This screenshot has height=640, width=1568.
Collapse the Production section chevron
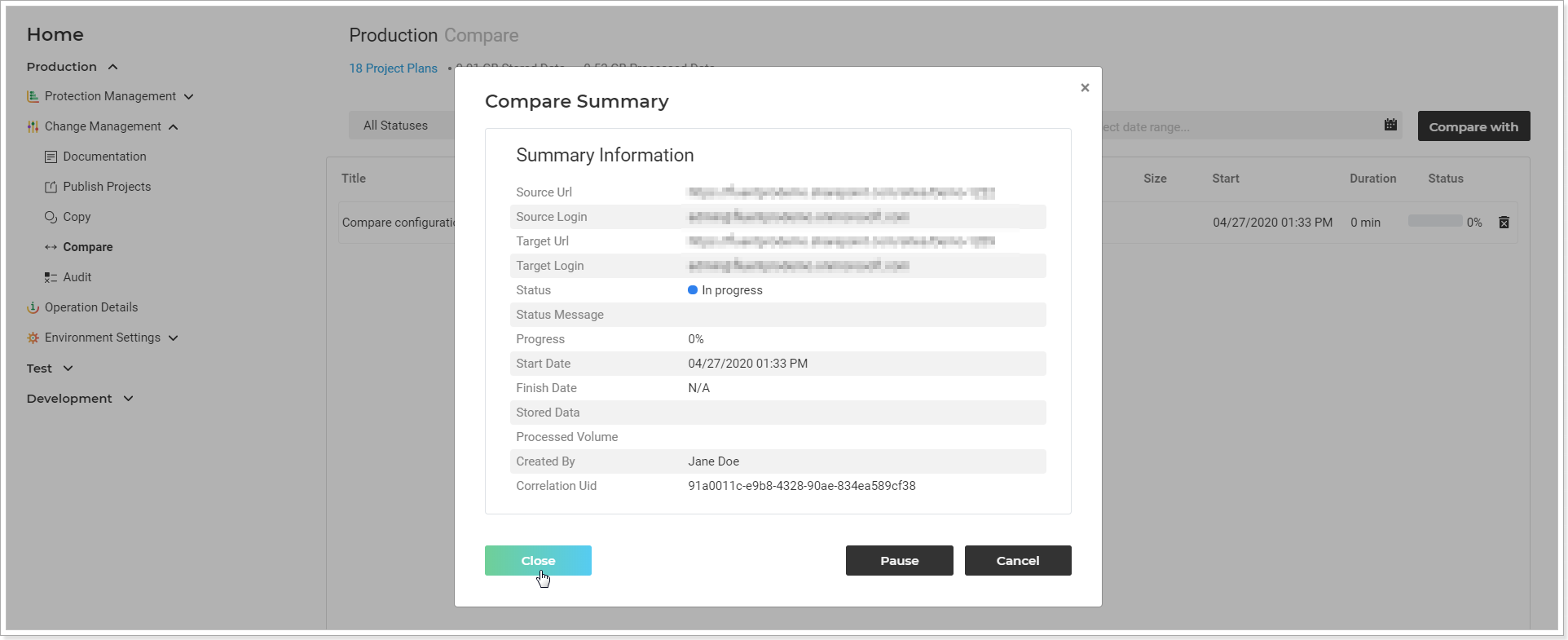pos(112,67)
